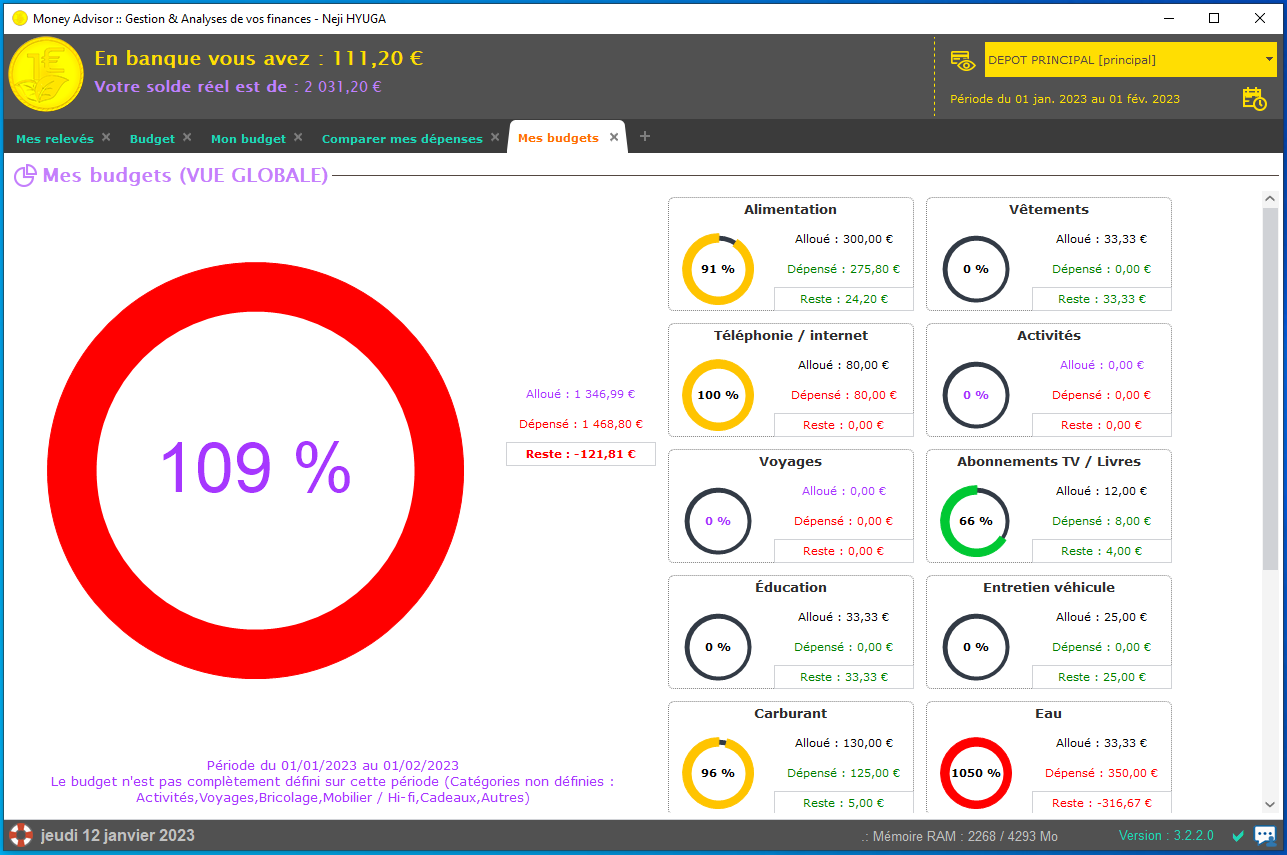Click the 'Version : 3.2.2.0' label
This screenshot has height=855, width=1287.
coord(1166,836)
